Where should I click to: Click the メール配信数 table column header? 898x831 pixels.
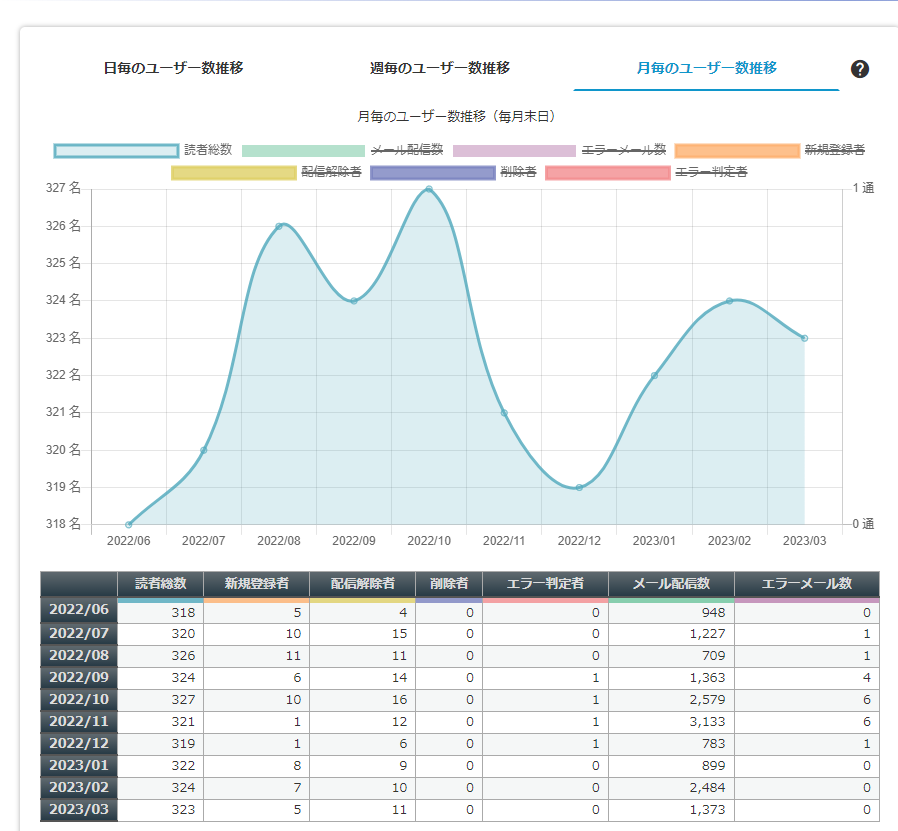[x=671, y=584]
